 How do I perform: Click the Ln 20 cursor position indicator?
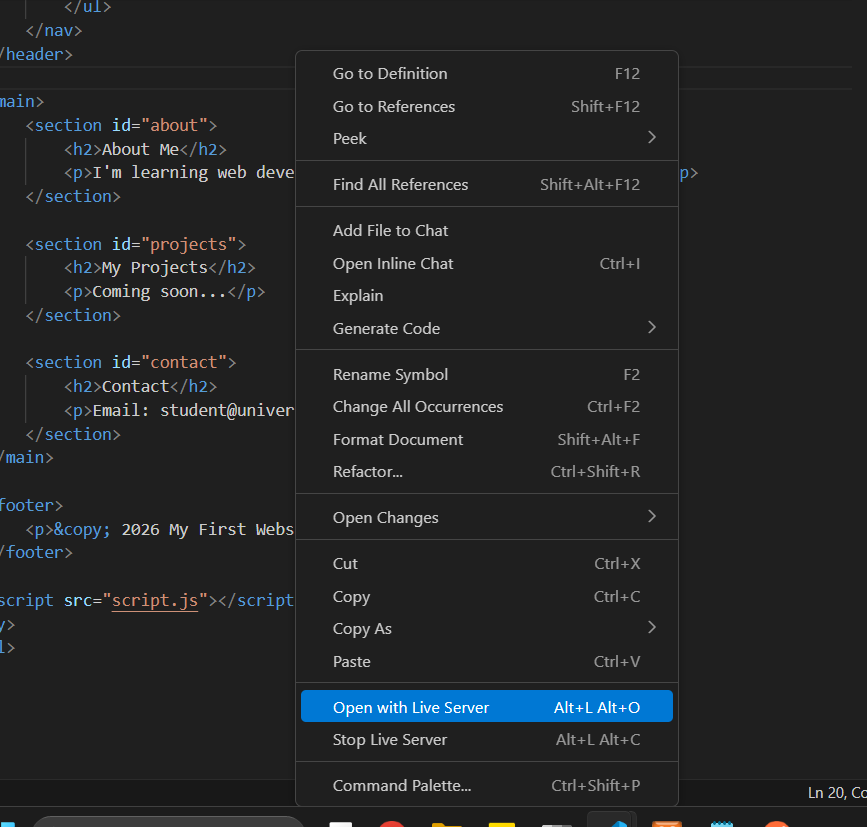pos(835,793)
